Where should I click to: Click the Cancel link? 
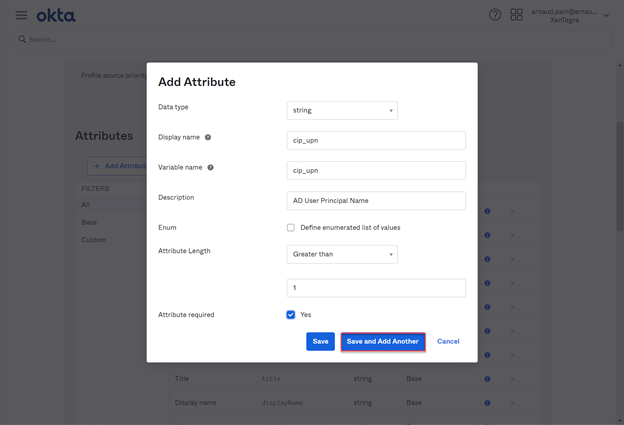tap(448, 342)
